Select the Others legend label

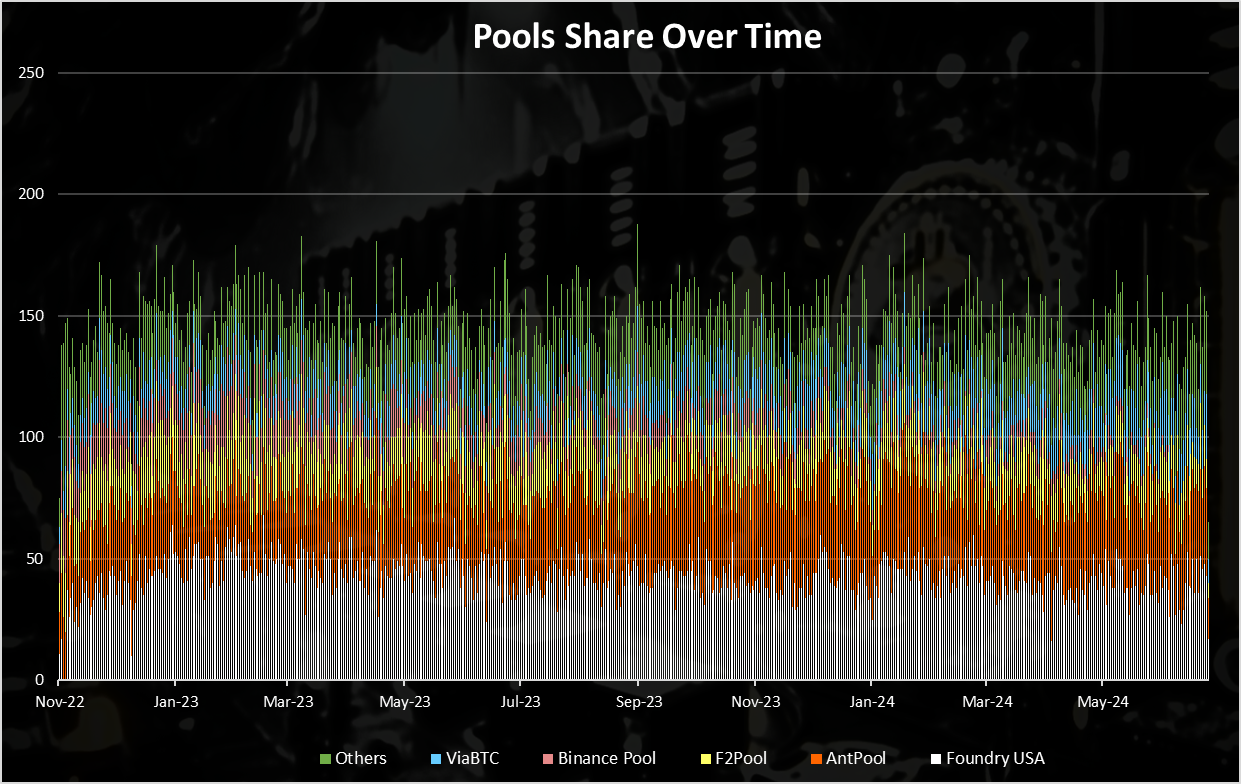point(361,759)
